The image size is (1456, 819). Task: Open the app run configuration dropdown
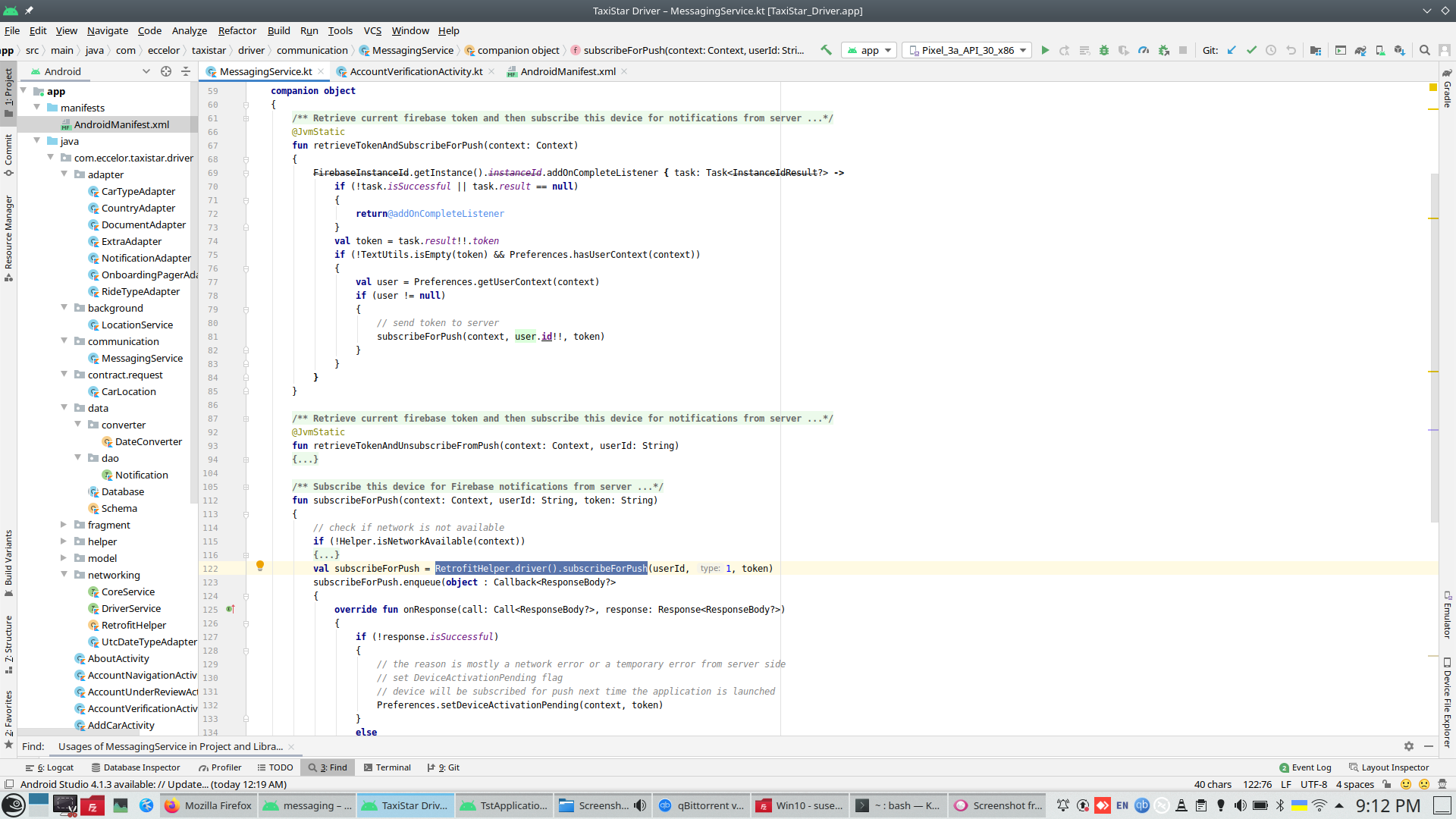[869, 50]
